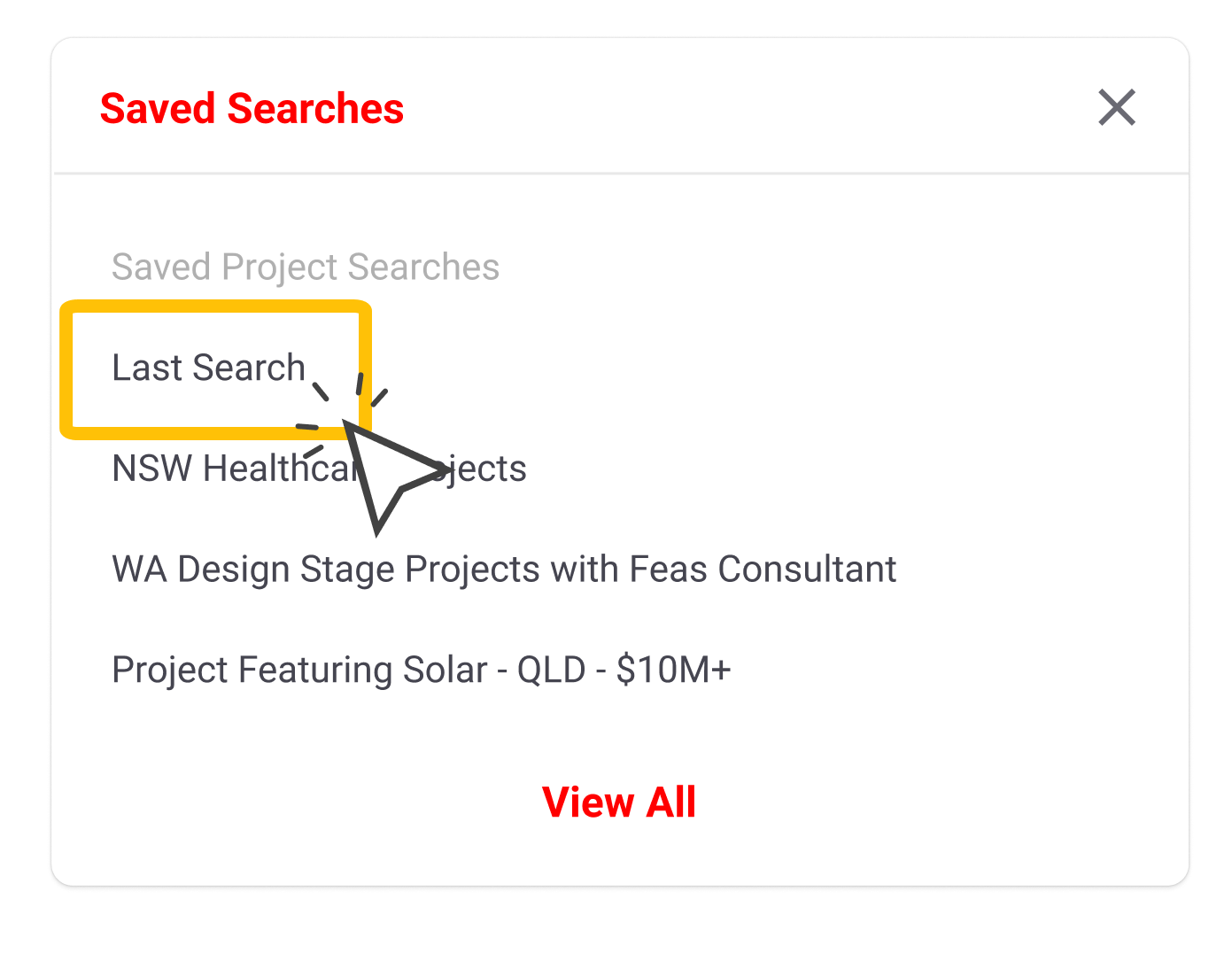Open the Last Search entry

pos(208,368)
